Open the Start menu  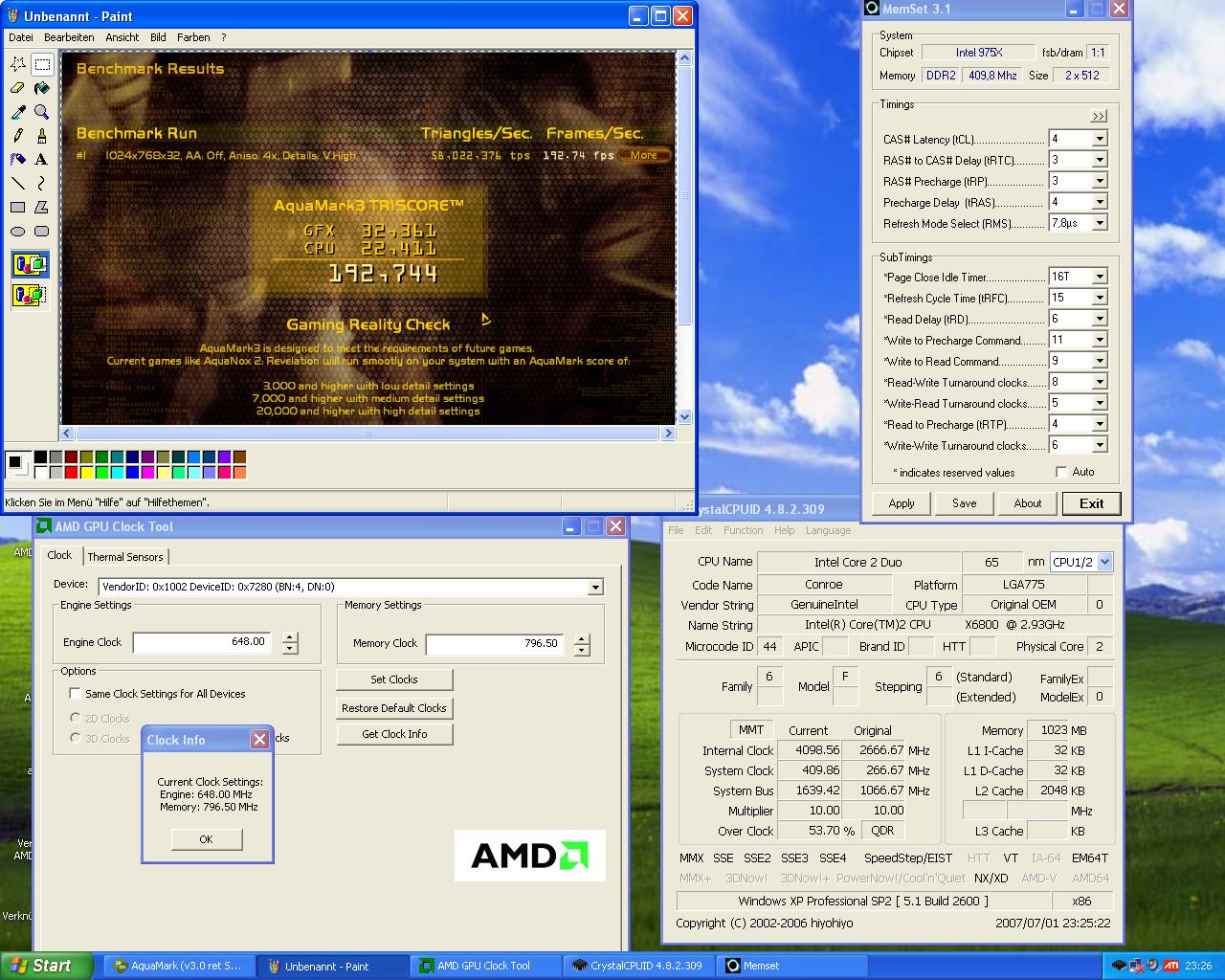click(47, 966)
